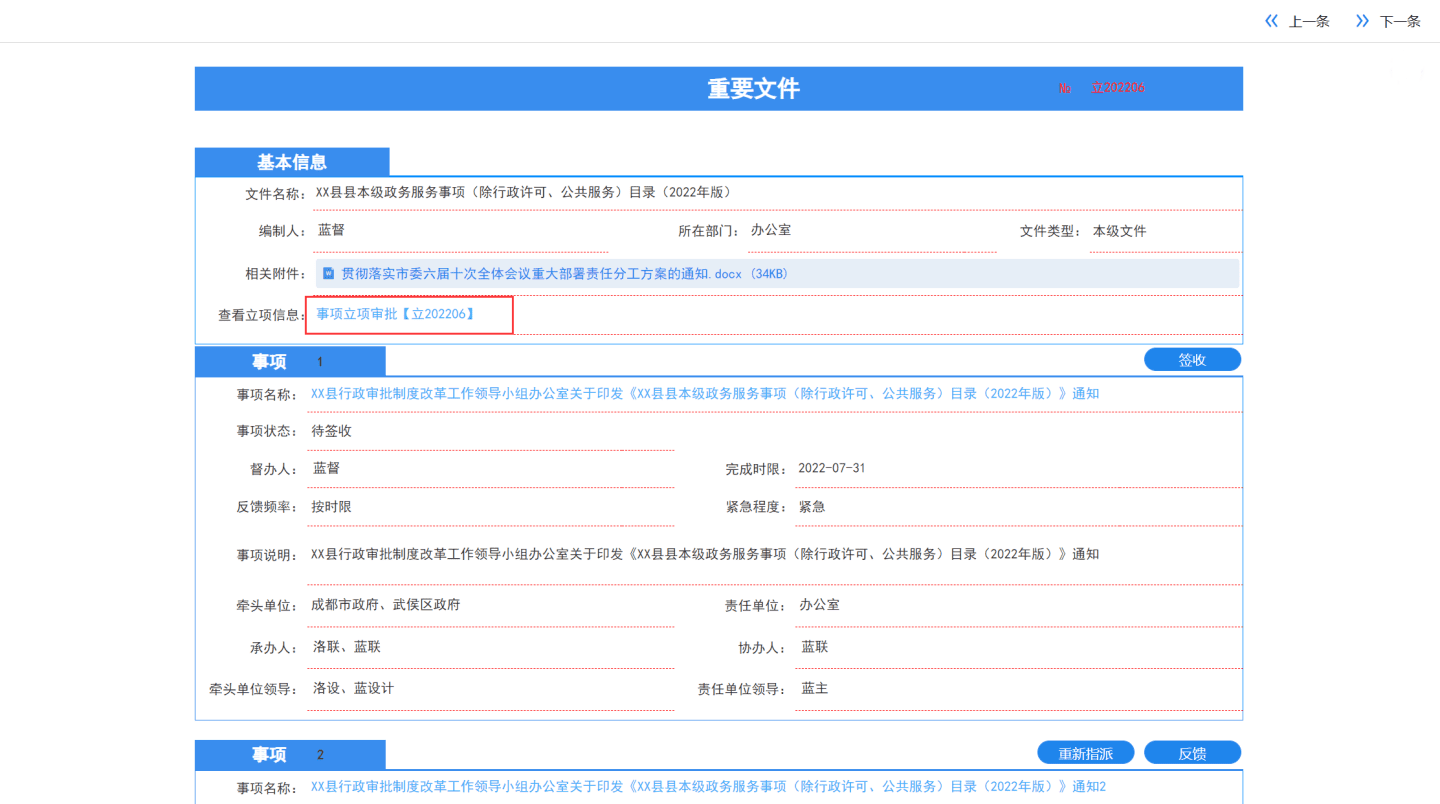This screenshot has width=1440, height=804.
Task: Click the 责任单位 value 办公室
Action: (x=820, y=605)
